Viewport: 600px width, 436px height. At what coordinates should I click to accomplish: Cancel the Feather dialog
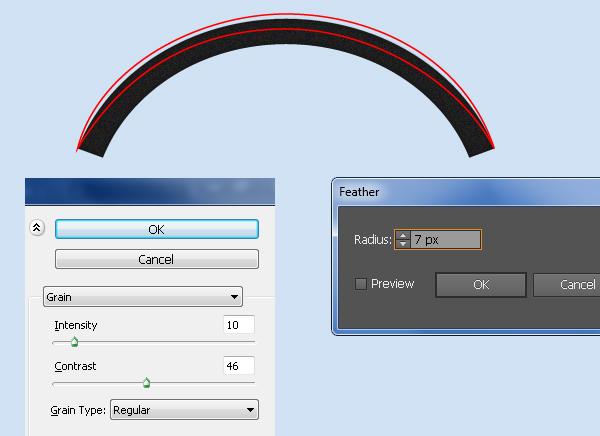567,284
